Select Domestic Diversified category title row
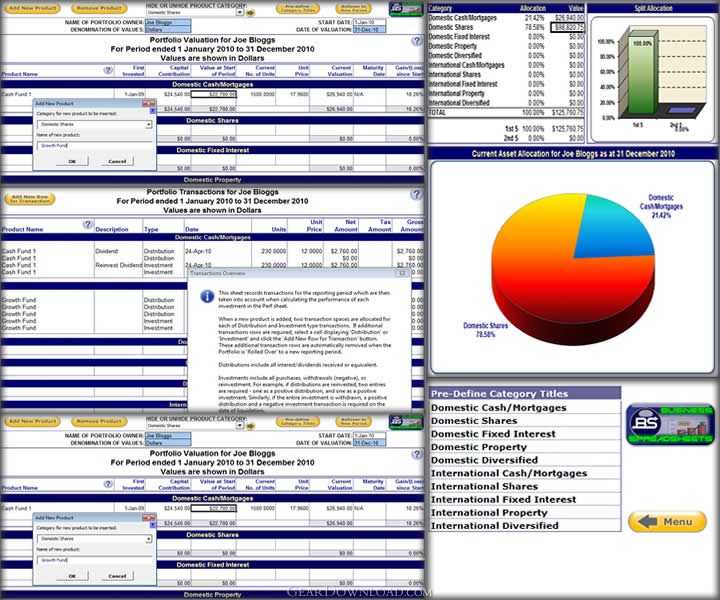The width and height of the screenshot is (720, 600). coord(525,460)
